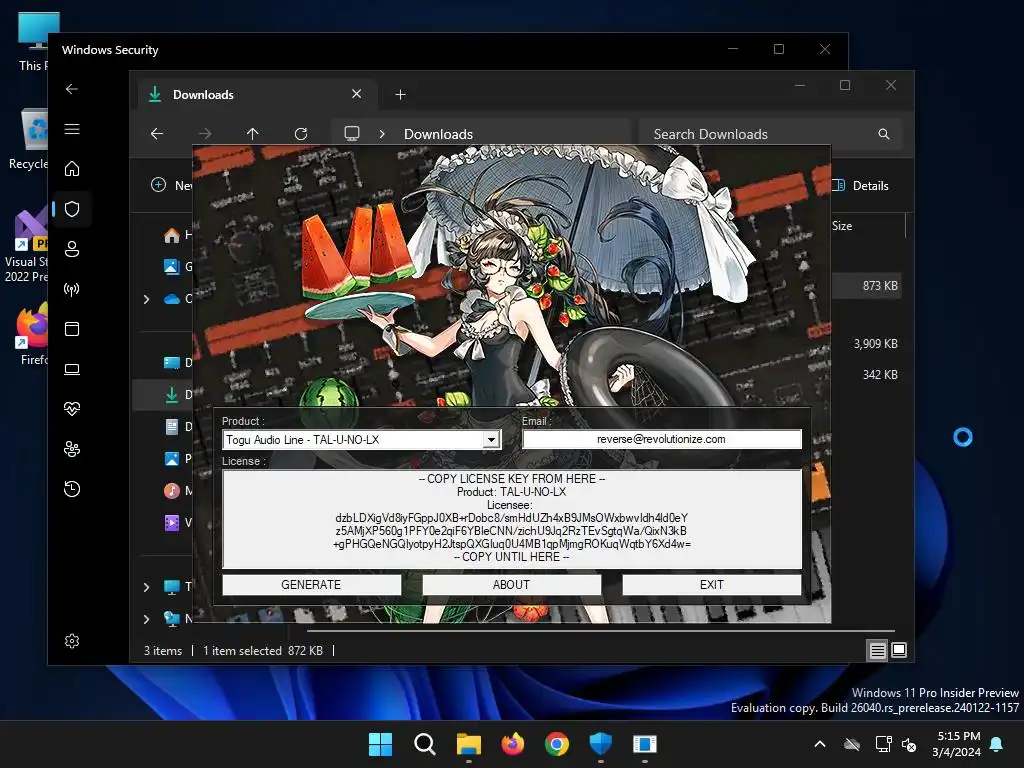Viewport: 1024px width, 768px height.
Task: Select the 342 KB file size cell
Action: point(880,375)
